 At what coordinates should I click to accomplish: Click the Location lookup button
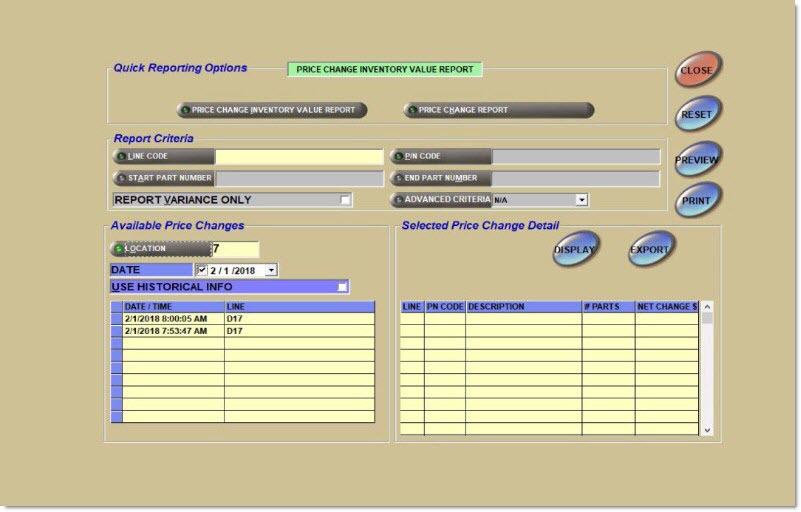pos(160,249)
